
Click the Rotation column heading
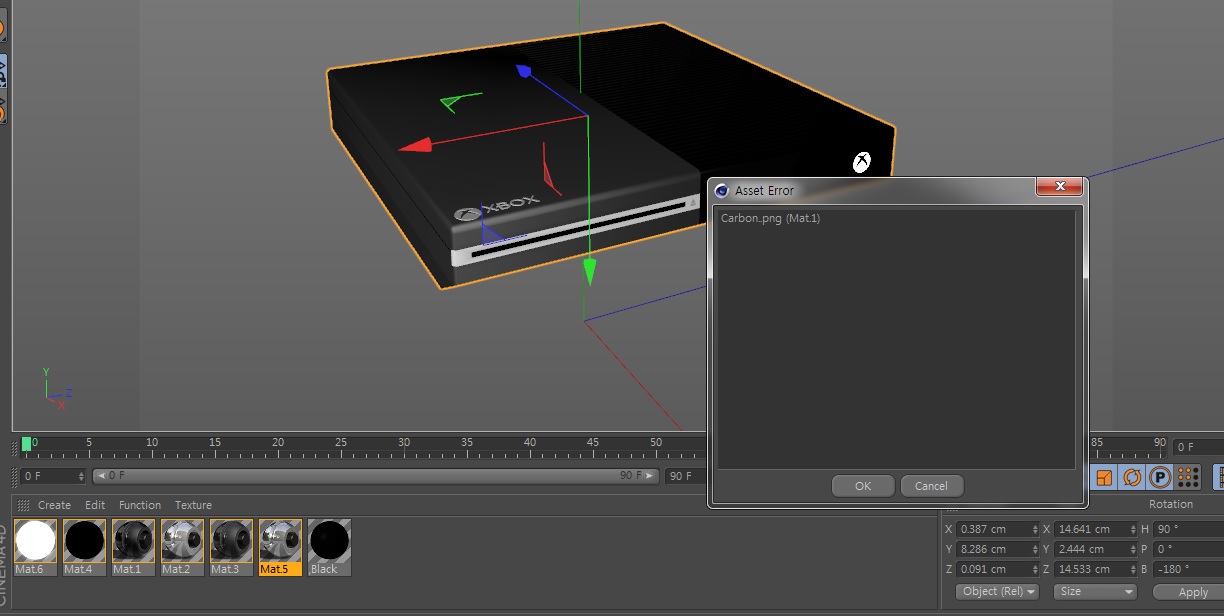[1170, 504]
